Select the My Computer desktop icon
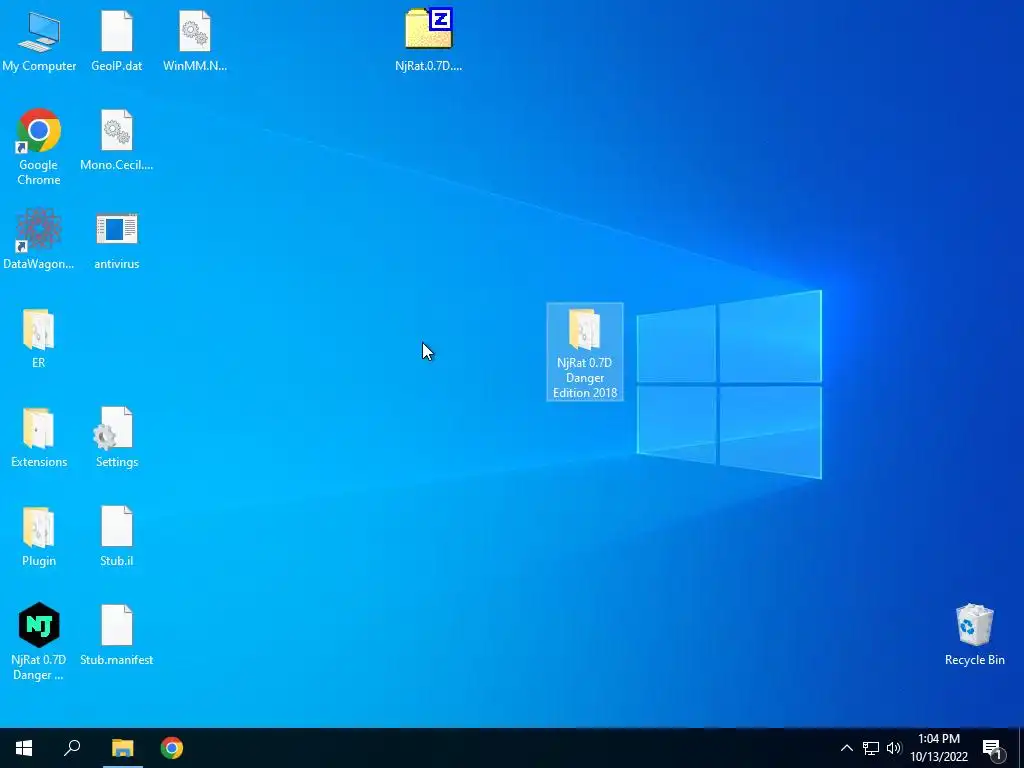The width and height of the screenshot is (1024, 768). click(39, 40)
